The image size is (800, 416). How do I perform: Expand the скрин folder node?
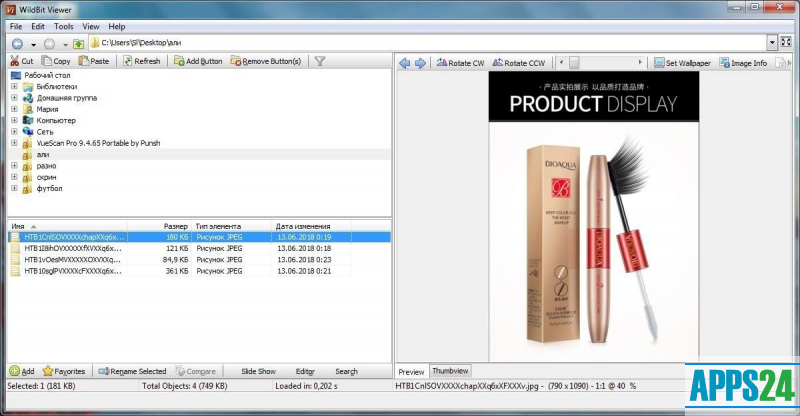pyautogui.click(x=14, y=177)
